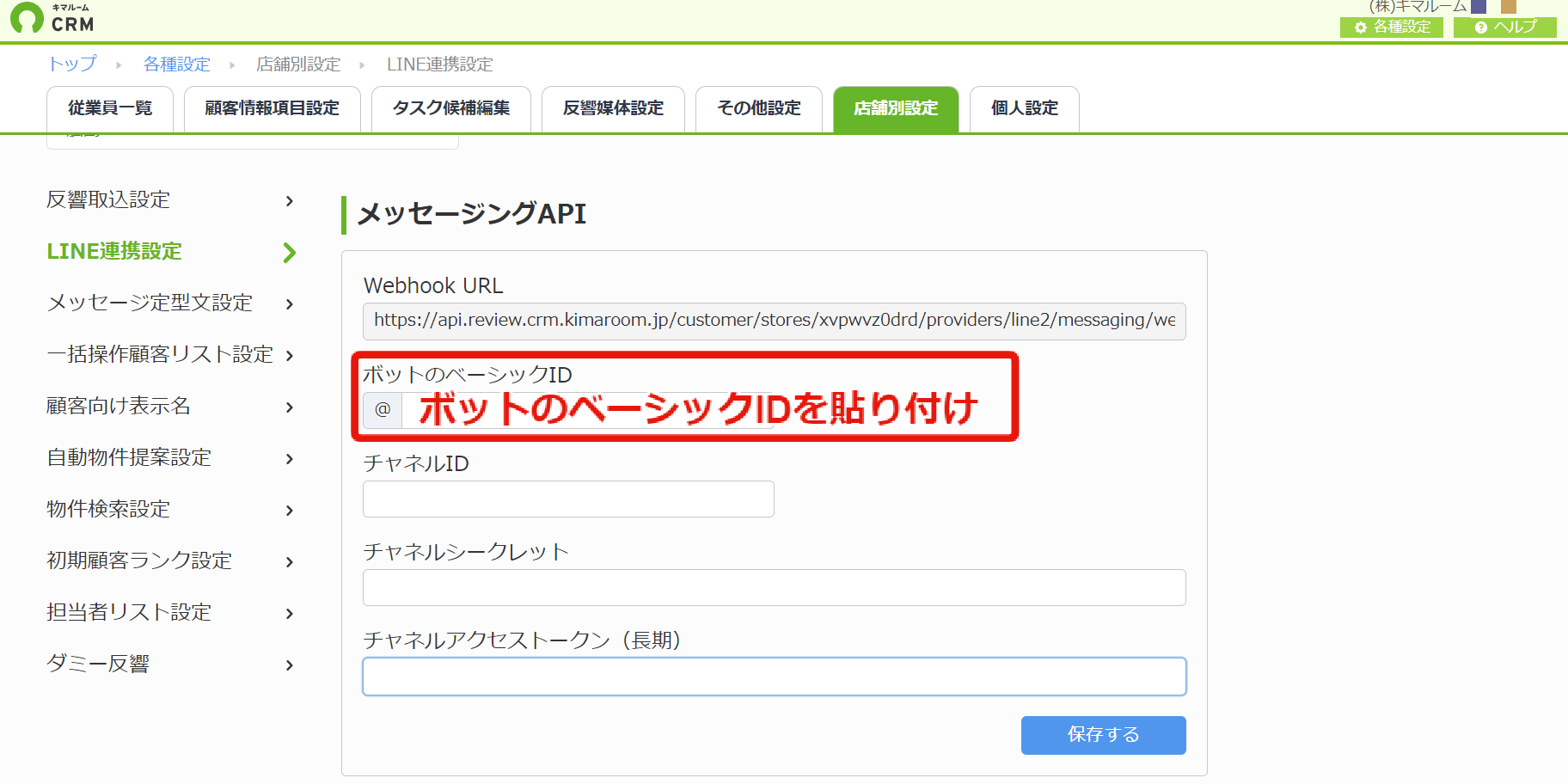Open LINE連携設定 in sidebar
This screenshot has width=1568, height=784.
tap(114, 251)
